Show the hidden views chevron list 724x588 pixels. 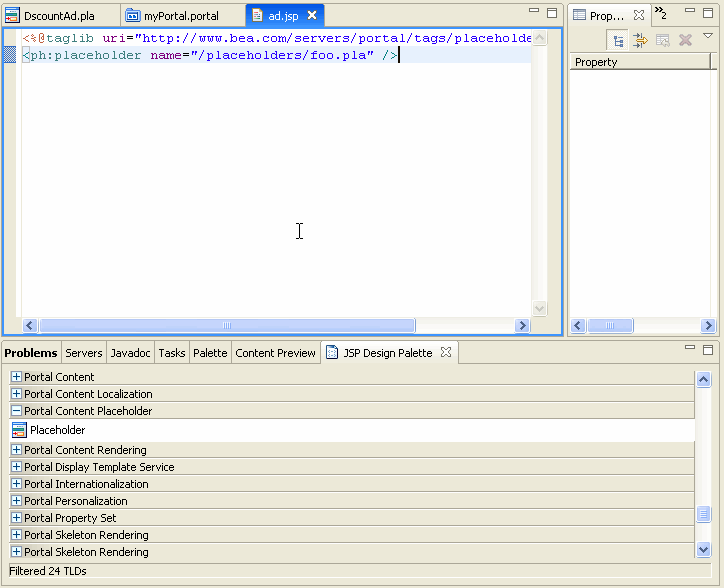(x=661, y=12)
